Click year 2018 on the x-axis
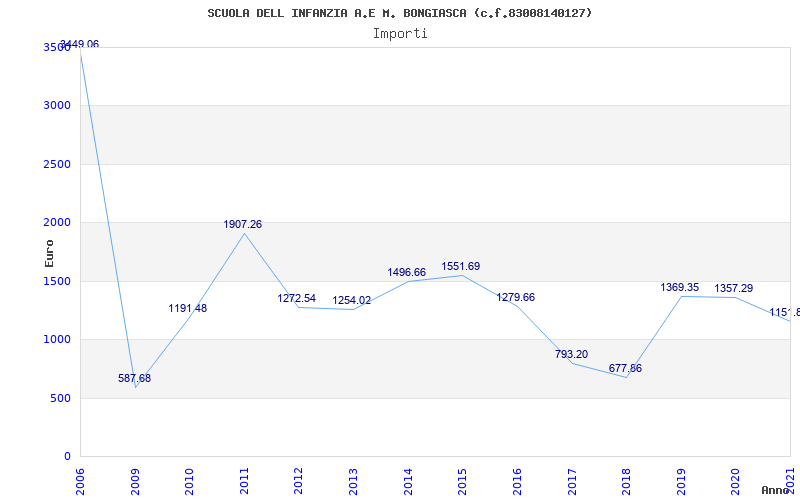800x500 pixels. tap(626, 481)
